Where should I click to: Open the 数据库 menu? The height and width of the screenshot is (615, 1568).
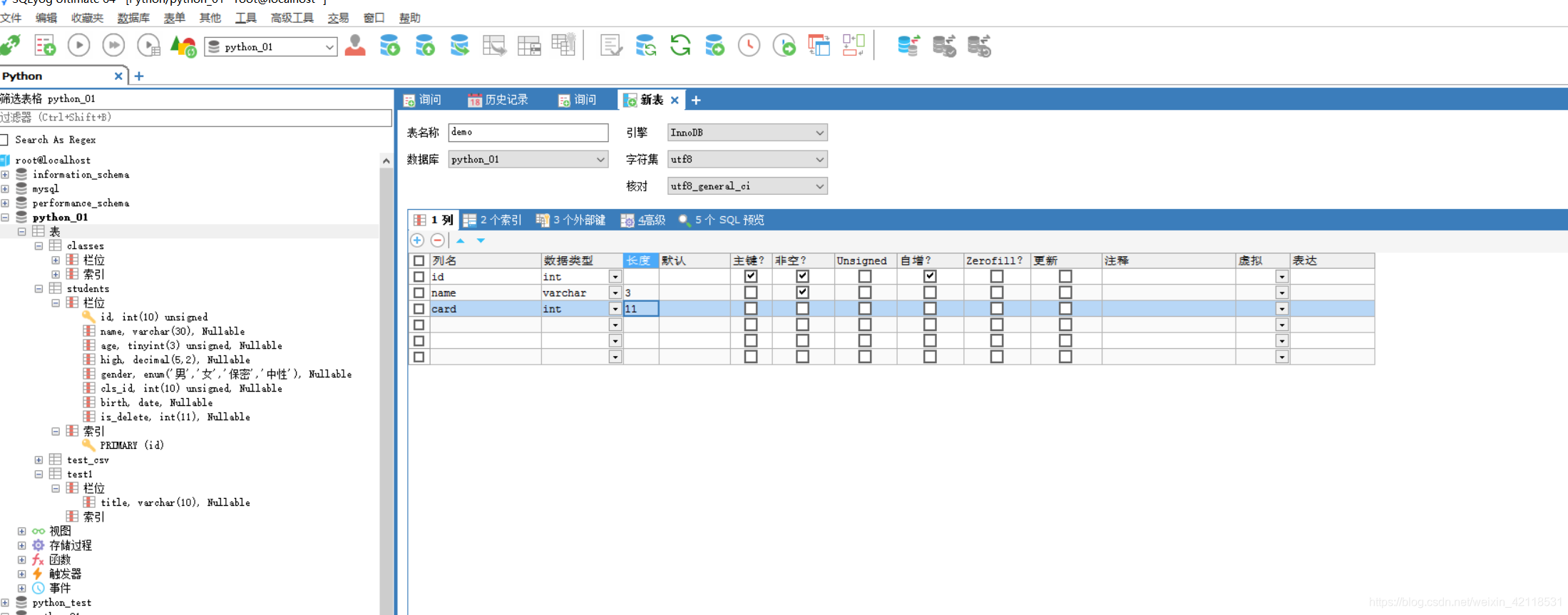point(133,18)
